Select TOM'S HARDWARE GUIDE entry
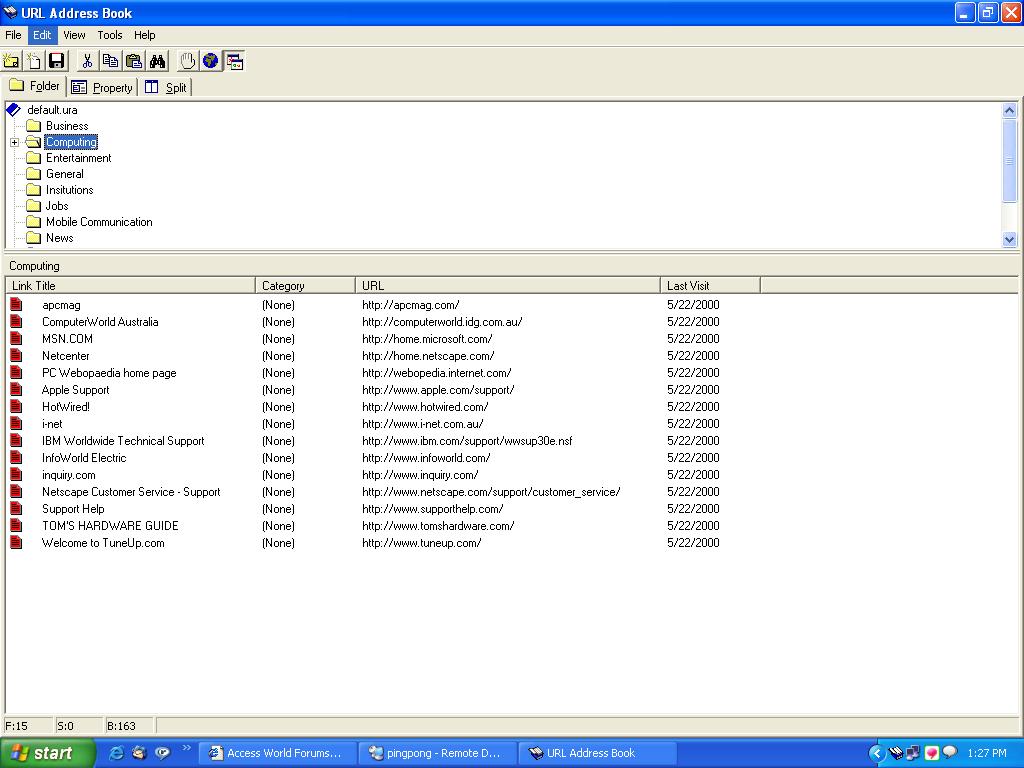 click(x=110, y=525)
